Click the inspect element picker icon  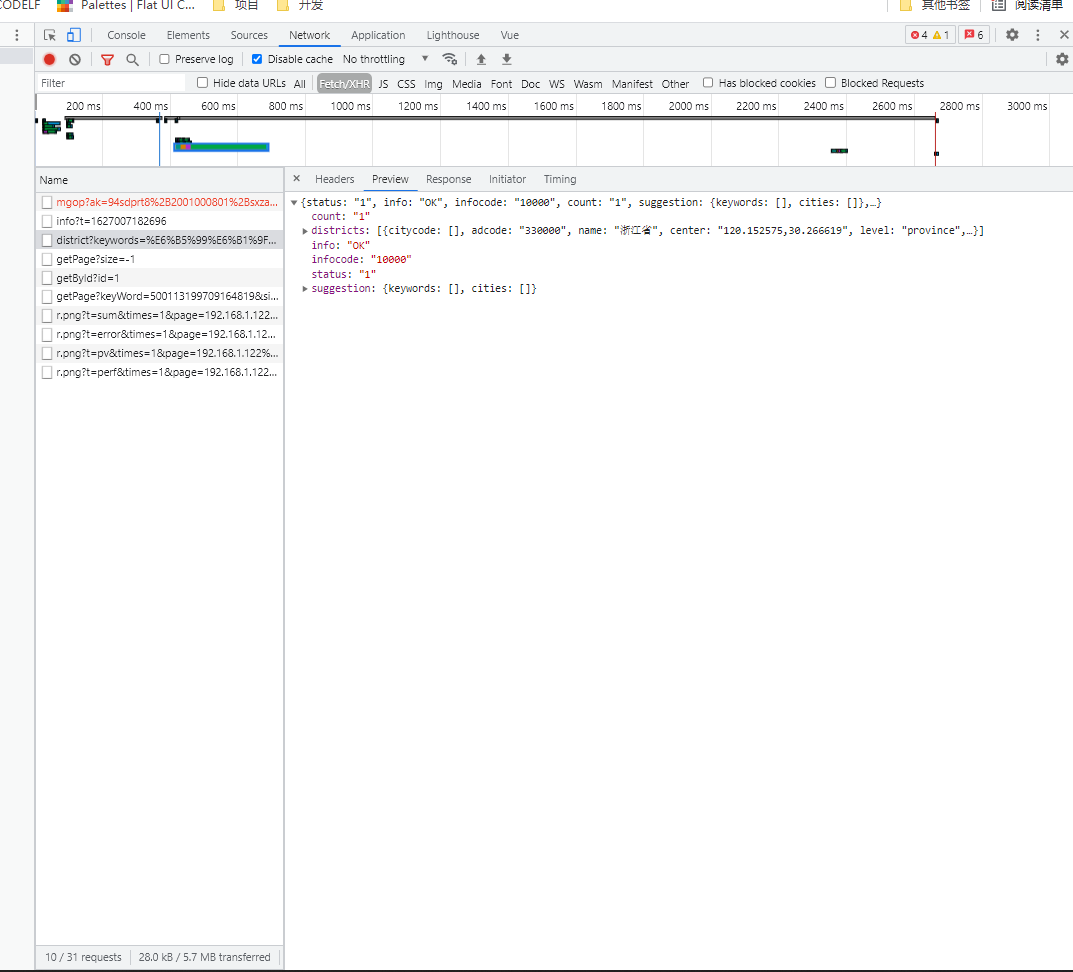pyautogui.click(x=49, y=35)
